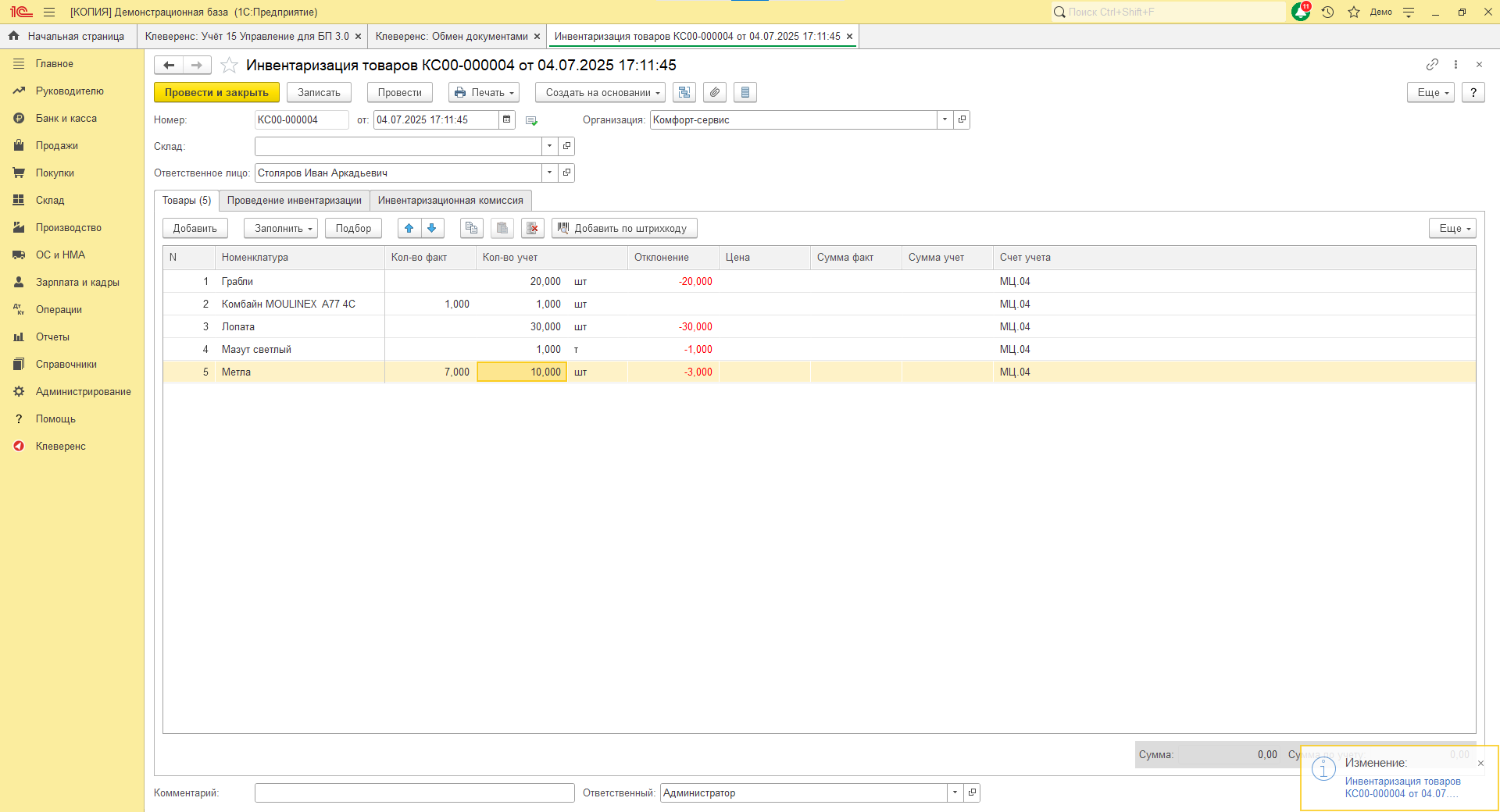Screen dimensions: 1500x812
Task: Open Заполнить dropdown in table toolbar
Action: tap(280, 228)
